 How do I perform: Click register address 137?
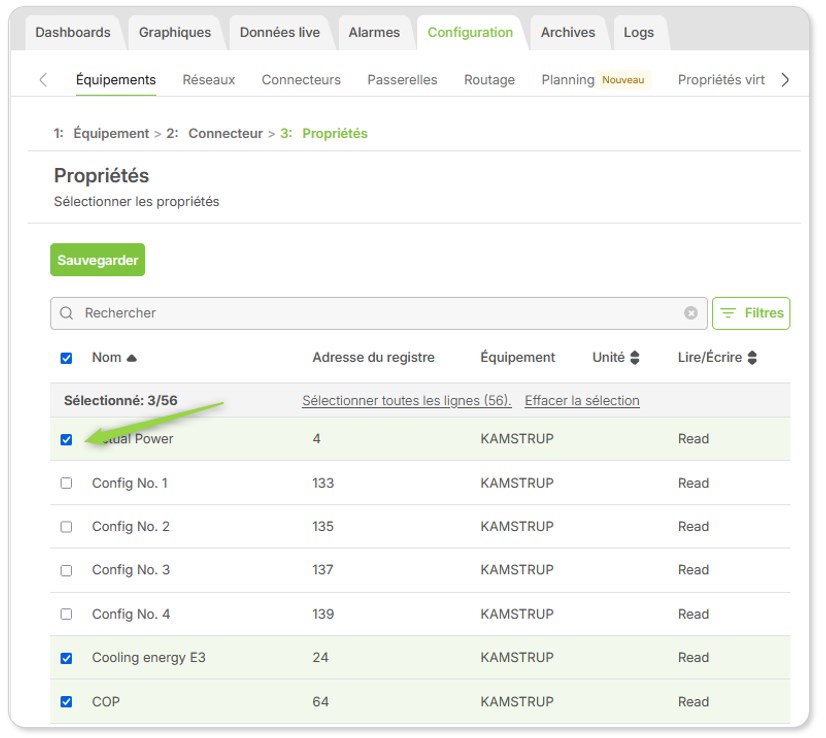[322, 570]
